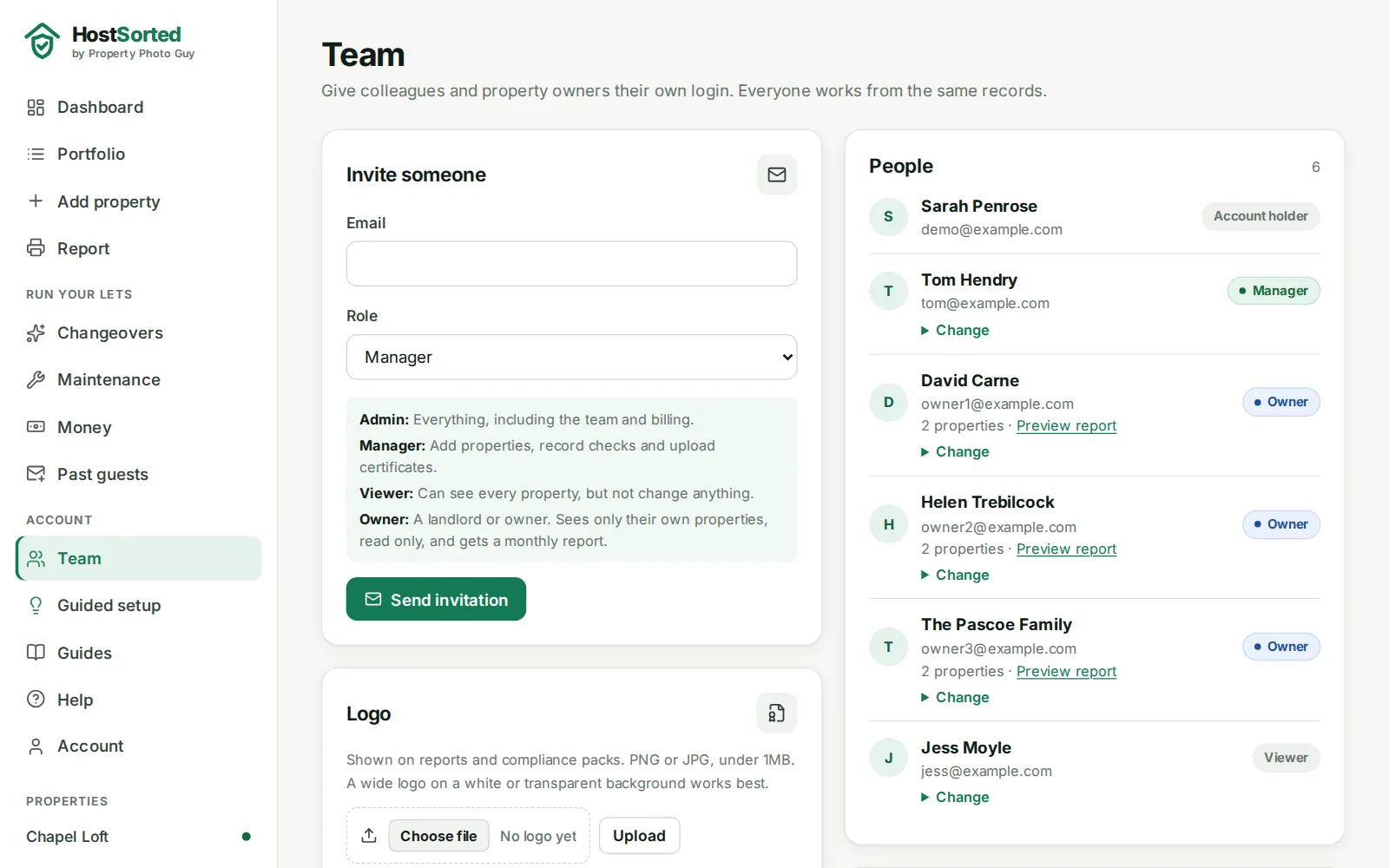The image size is (1389, 868).
Task: Click the Choose file button
Action: click(x=438, y=836)
